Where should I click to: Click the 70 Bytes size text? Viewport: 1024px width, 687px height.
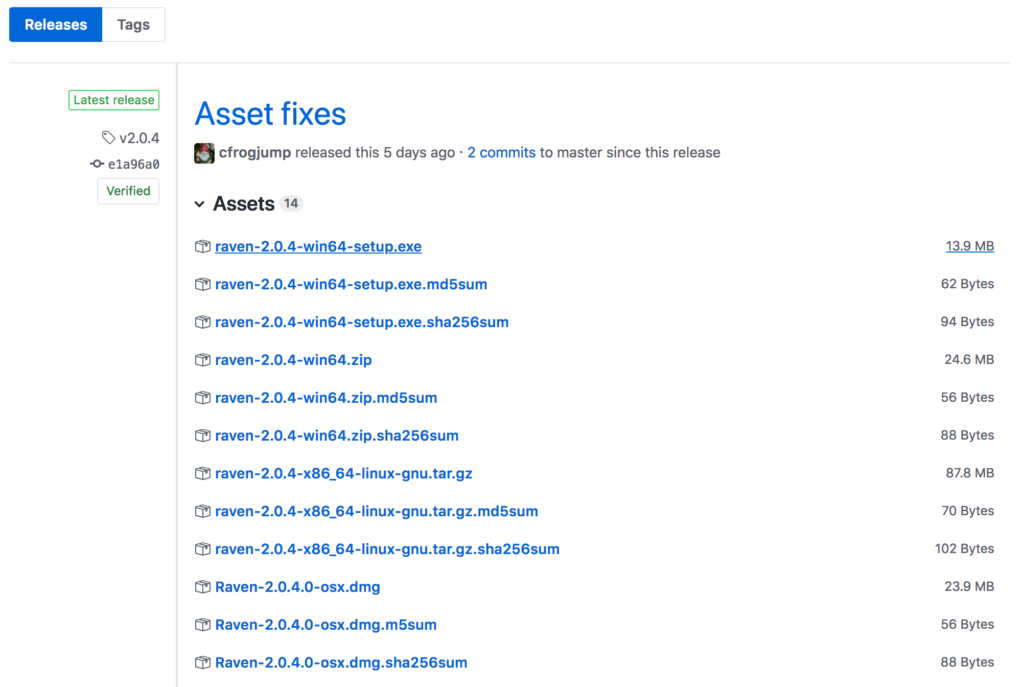coord(968,511)
